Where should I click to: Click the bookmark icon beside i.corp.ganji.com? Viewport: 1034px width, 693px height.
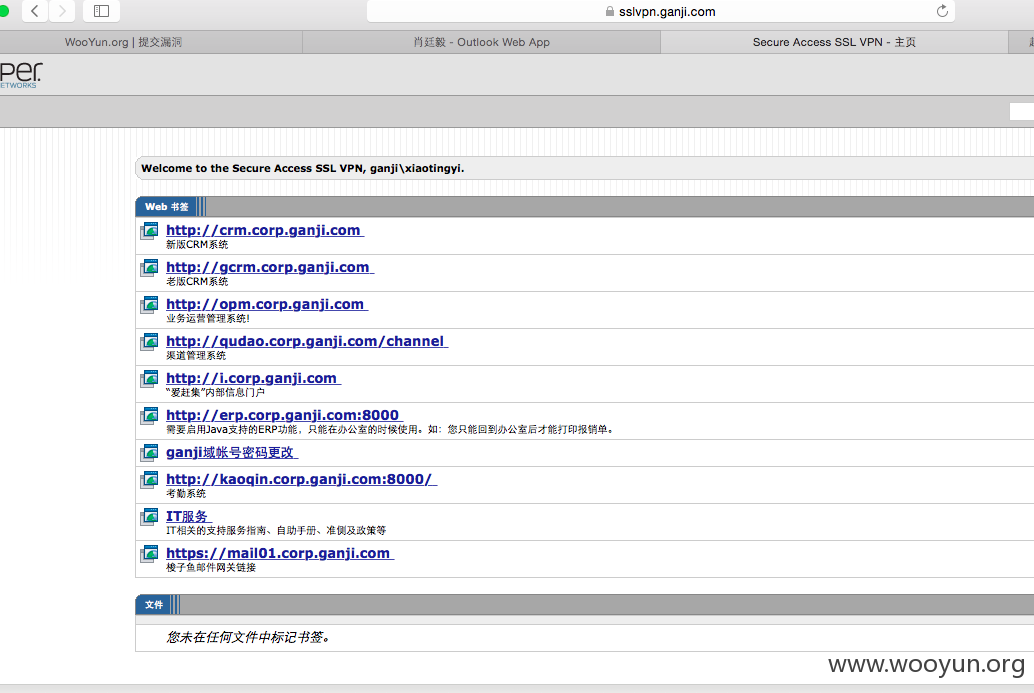click(149, 379)
